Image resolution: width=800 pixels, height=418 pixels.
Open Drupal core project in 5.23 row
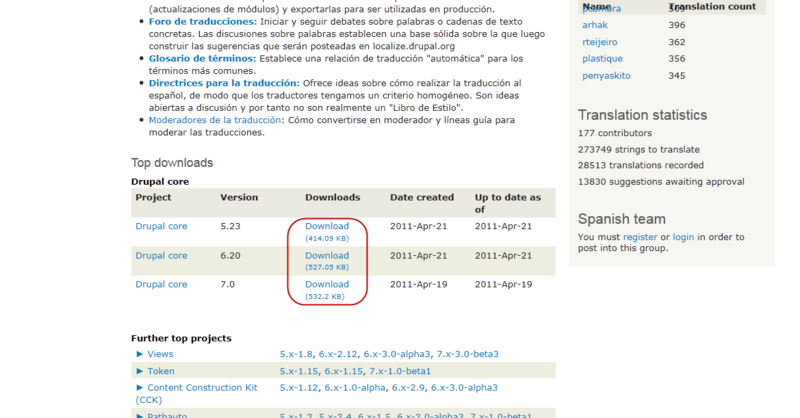point(161,227)
